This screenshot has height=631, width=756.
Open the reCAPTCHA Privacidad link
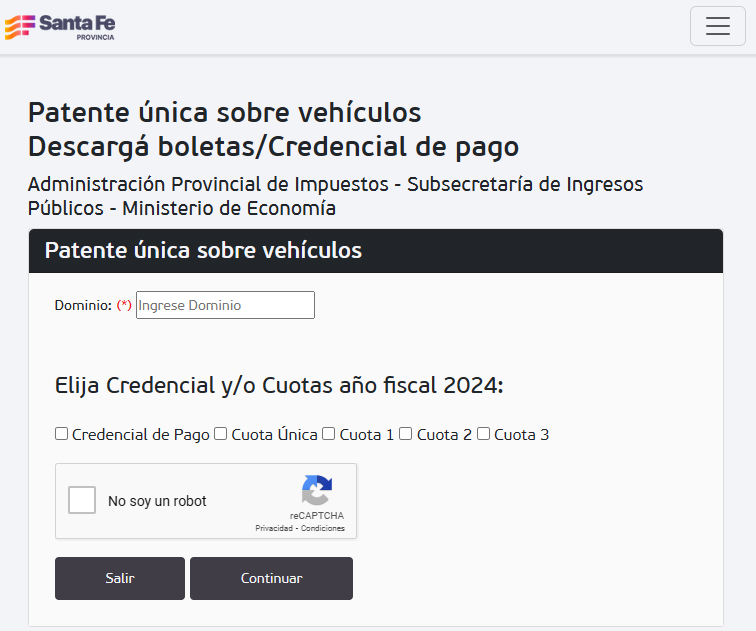point(274,528)
